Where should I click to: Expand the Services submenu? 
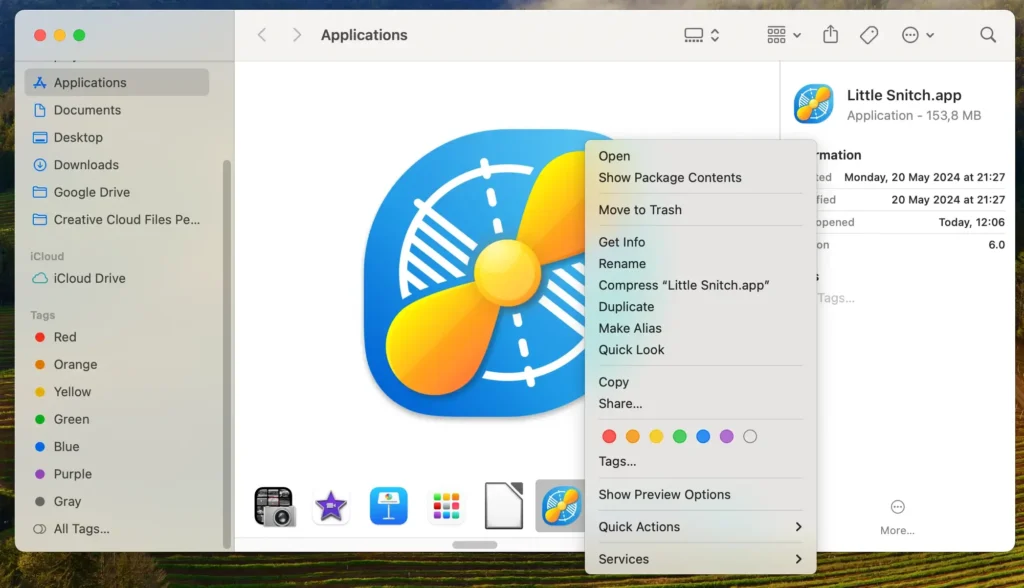(700, 559)
